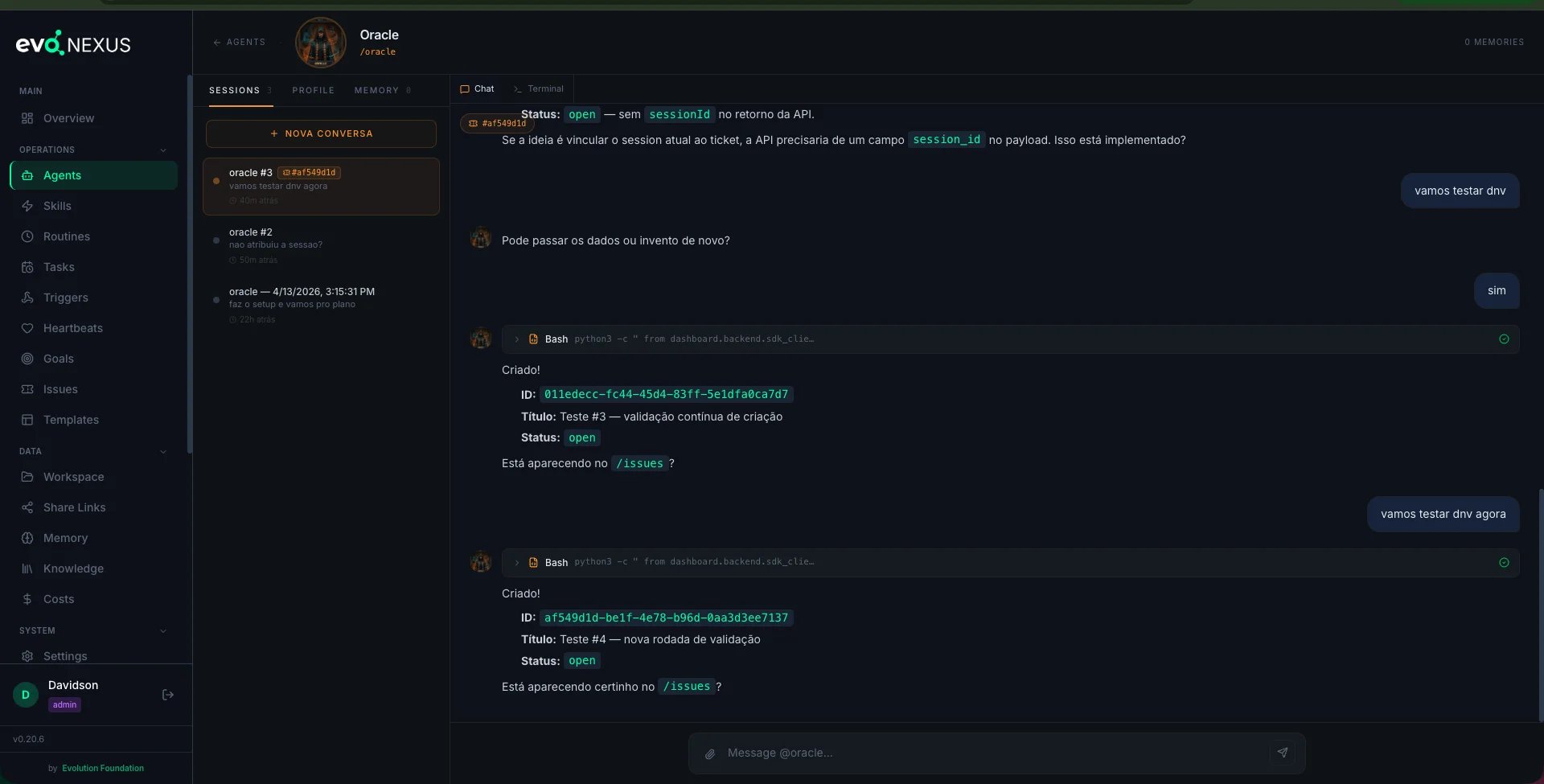Click the send message paper plane icon

[1283, 753]
